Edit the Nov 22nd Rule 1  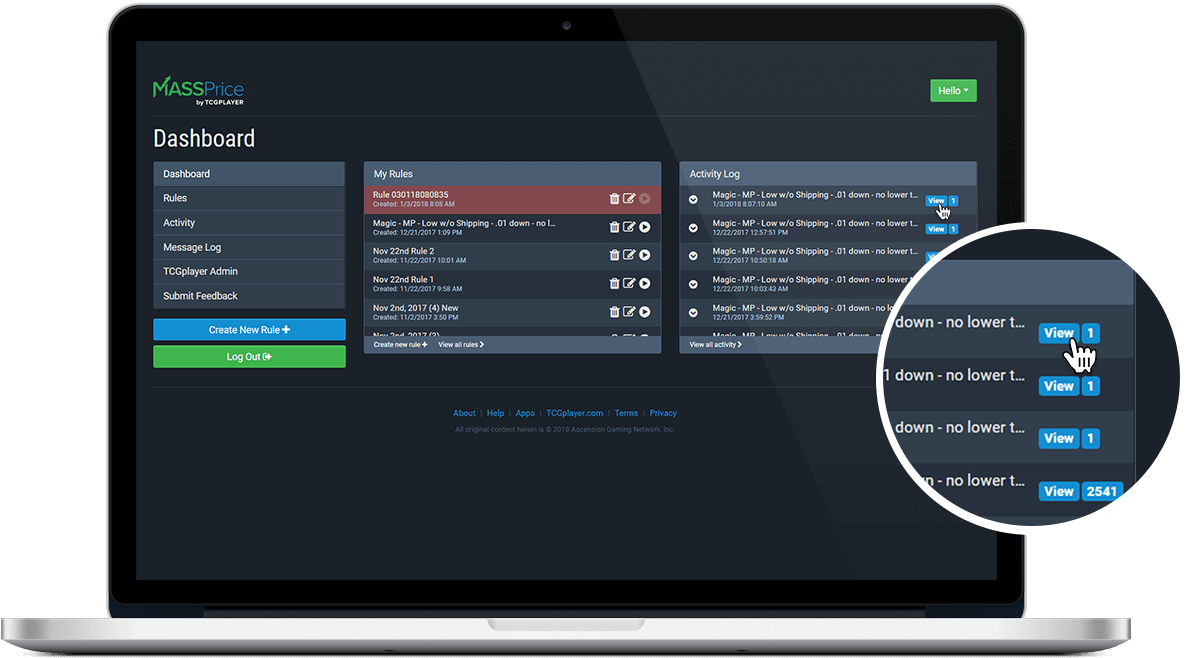[x=629, y=284]
